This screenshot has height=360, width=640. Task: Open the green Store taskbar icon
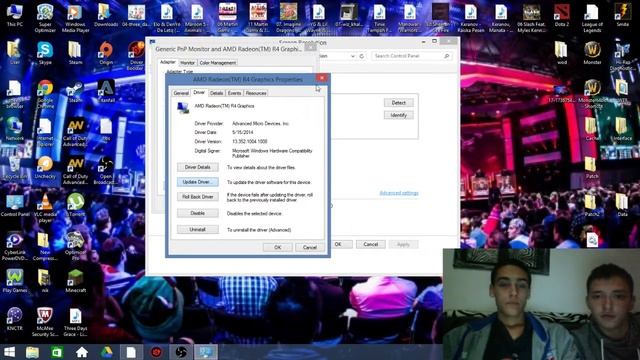coord(57,352)
